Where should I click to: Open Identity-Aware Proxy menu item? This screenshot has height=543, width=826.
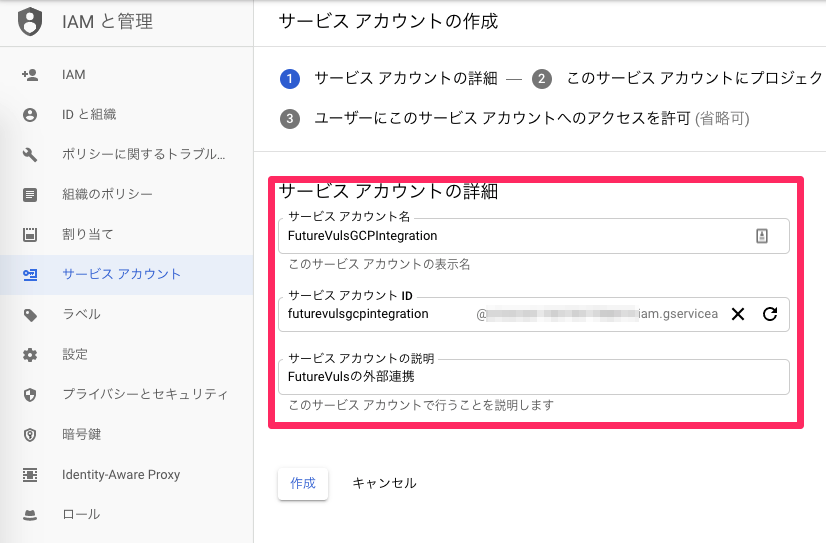point(126,475)
